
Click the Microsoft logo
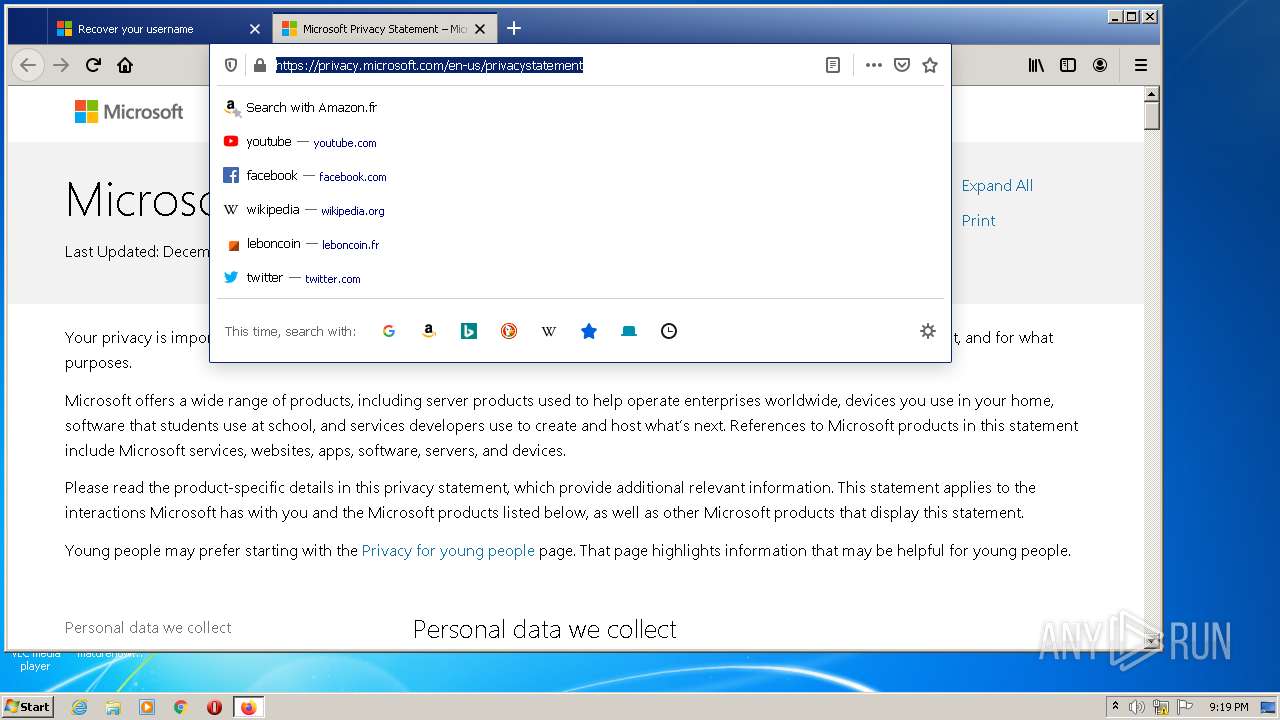point(129,112)
